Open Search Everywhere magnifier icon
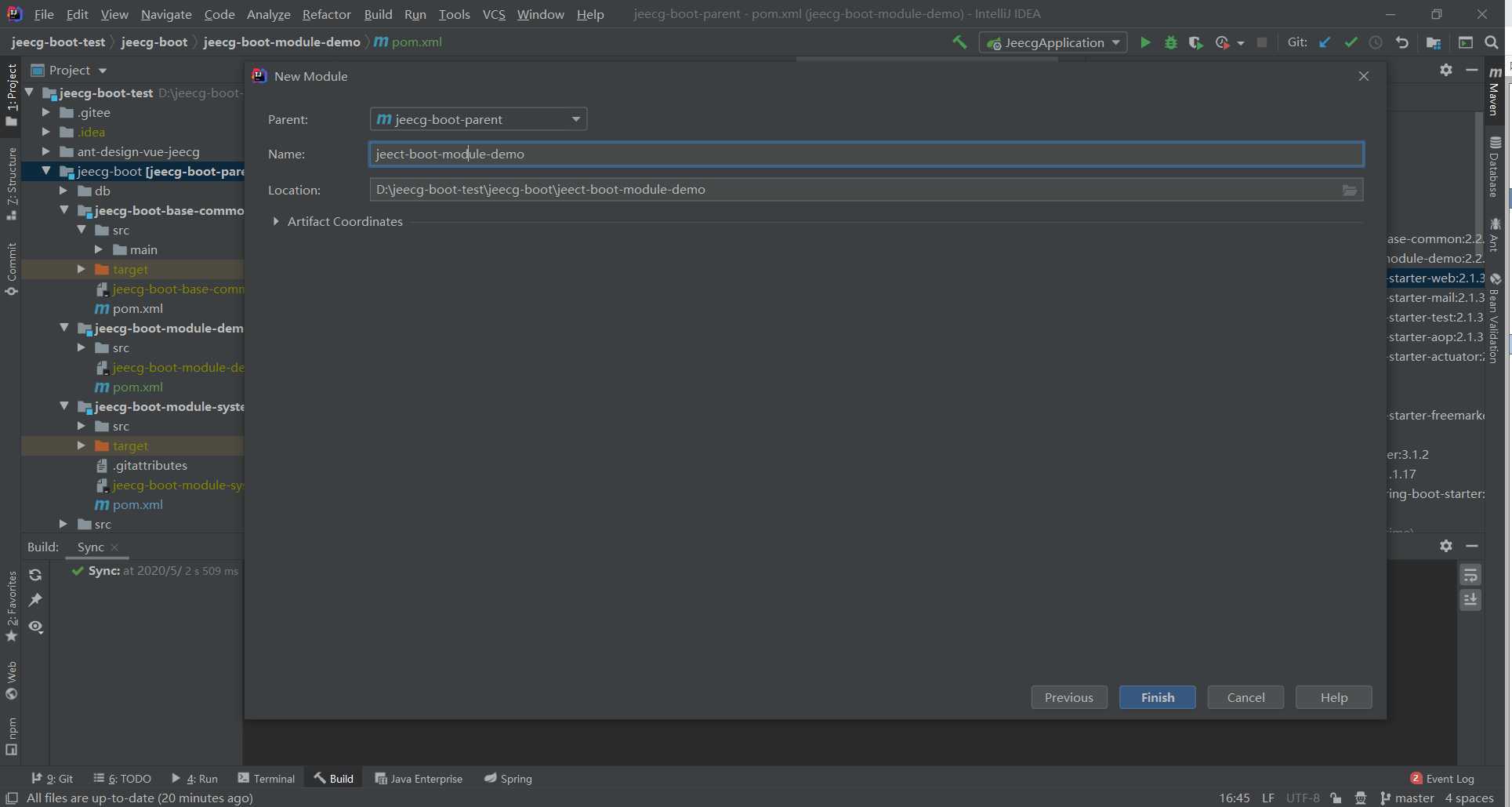This screenshot has width=1512, height=807. pos(1492,42)
